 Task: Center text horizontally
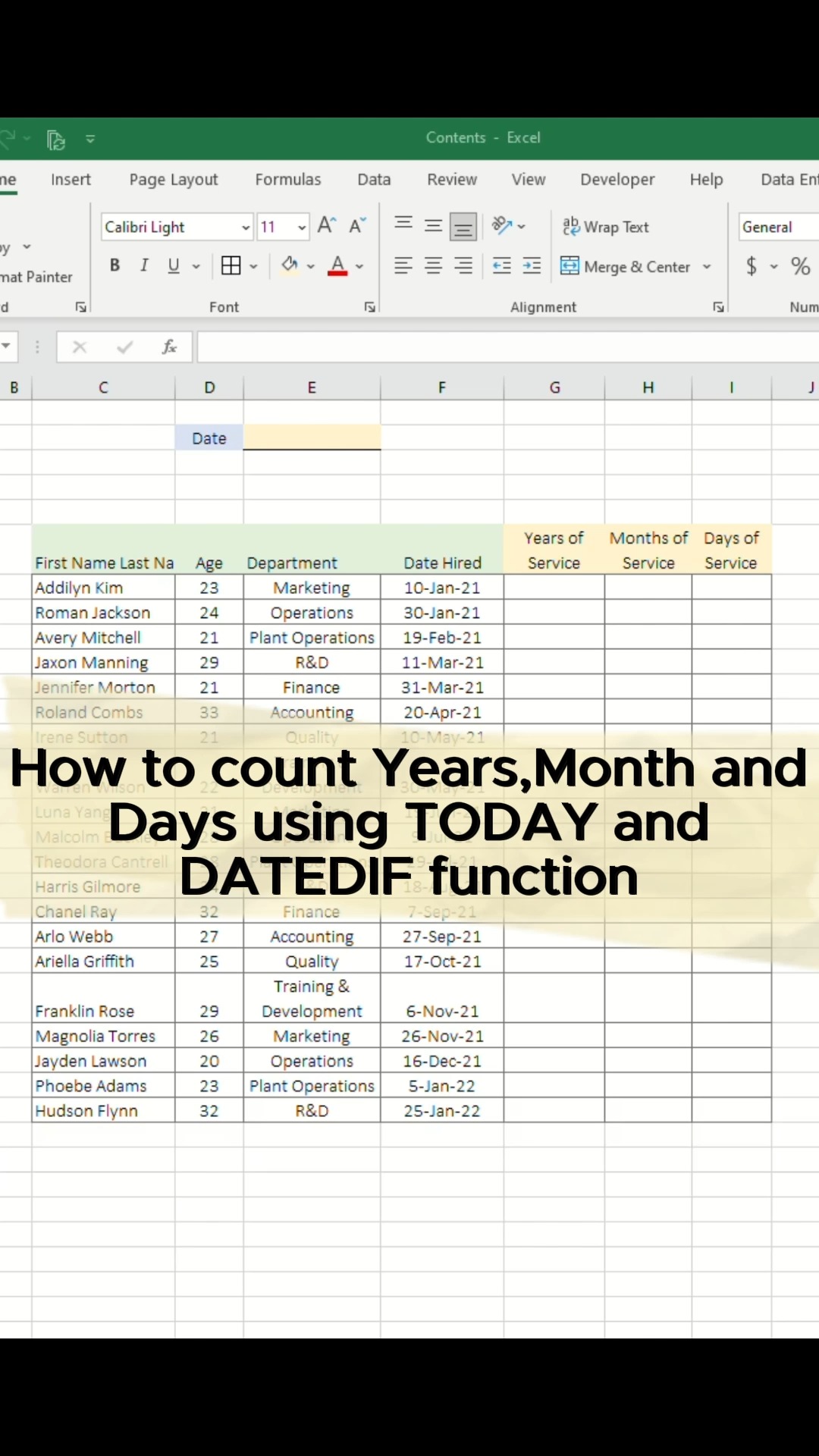click(433, 265)
